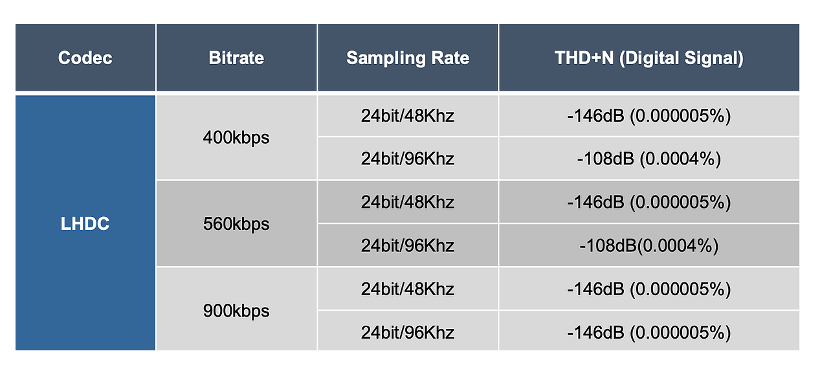Select 24bit/48Khz in the 560kbps group
Image resolution: width=832 pixels, height=374 pixels.
408,202
